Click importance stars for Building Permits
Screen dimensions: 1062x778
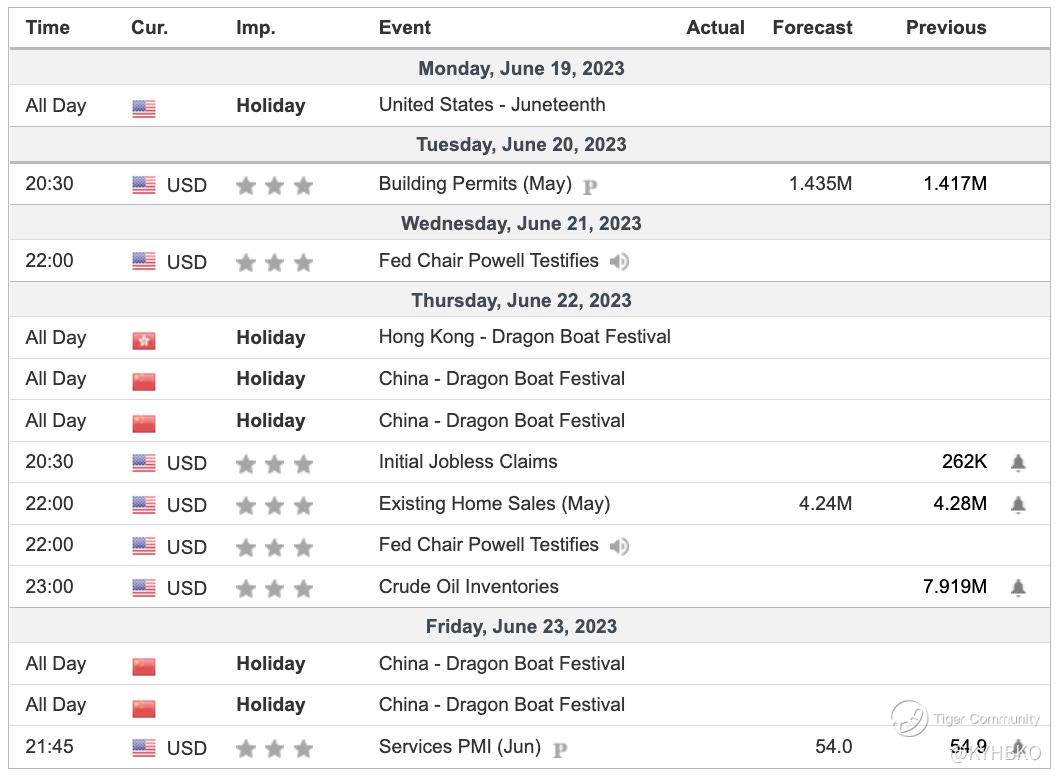coord(274,185)
